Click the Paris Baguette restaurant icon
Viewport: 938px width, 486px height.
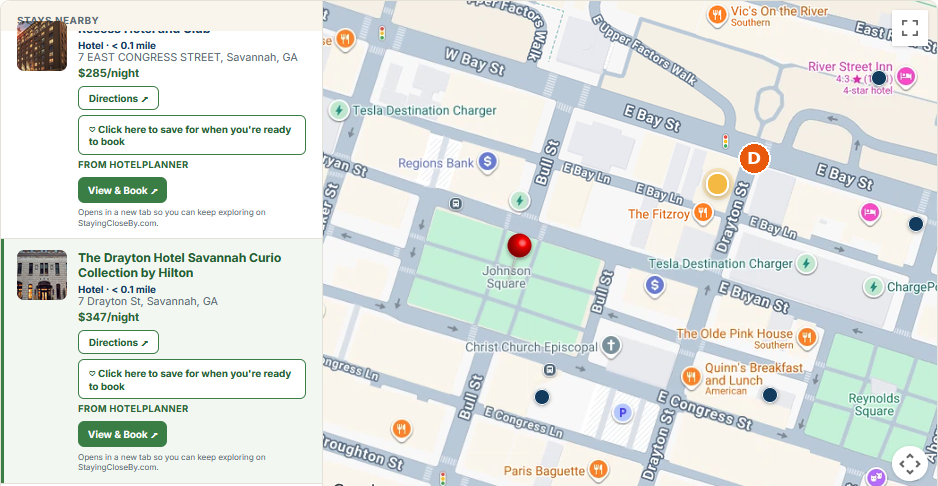click(x=596, y=469)
